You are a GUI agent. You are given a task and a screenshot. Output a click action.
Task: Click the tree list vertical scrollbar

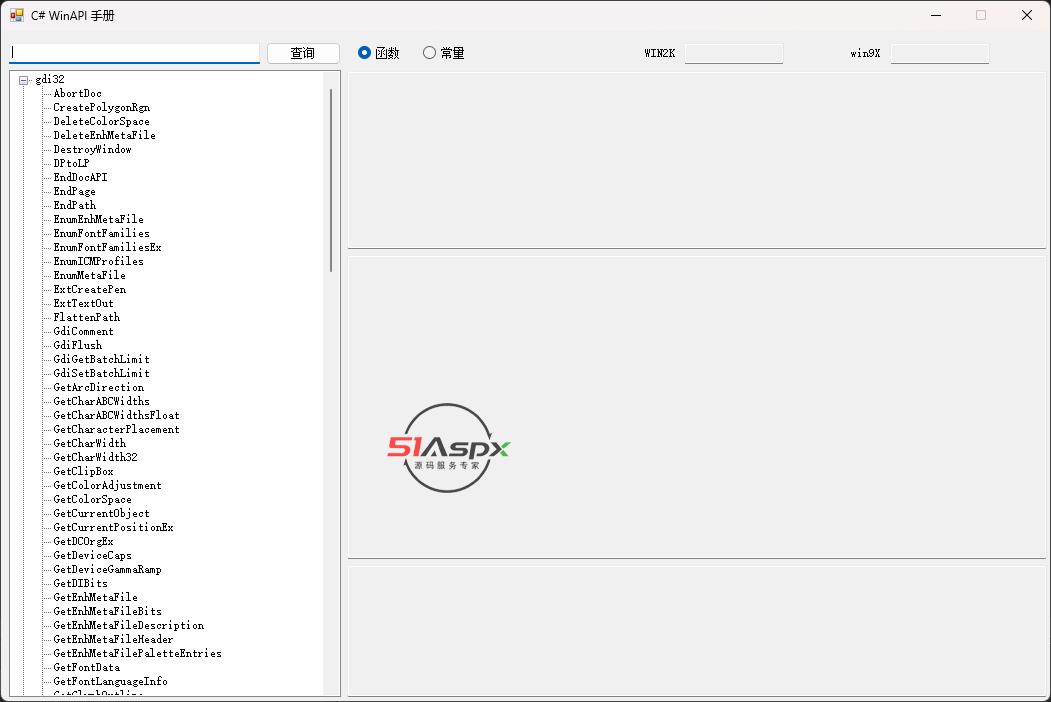point(331,181)
